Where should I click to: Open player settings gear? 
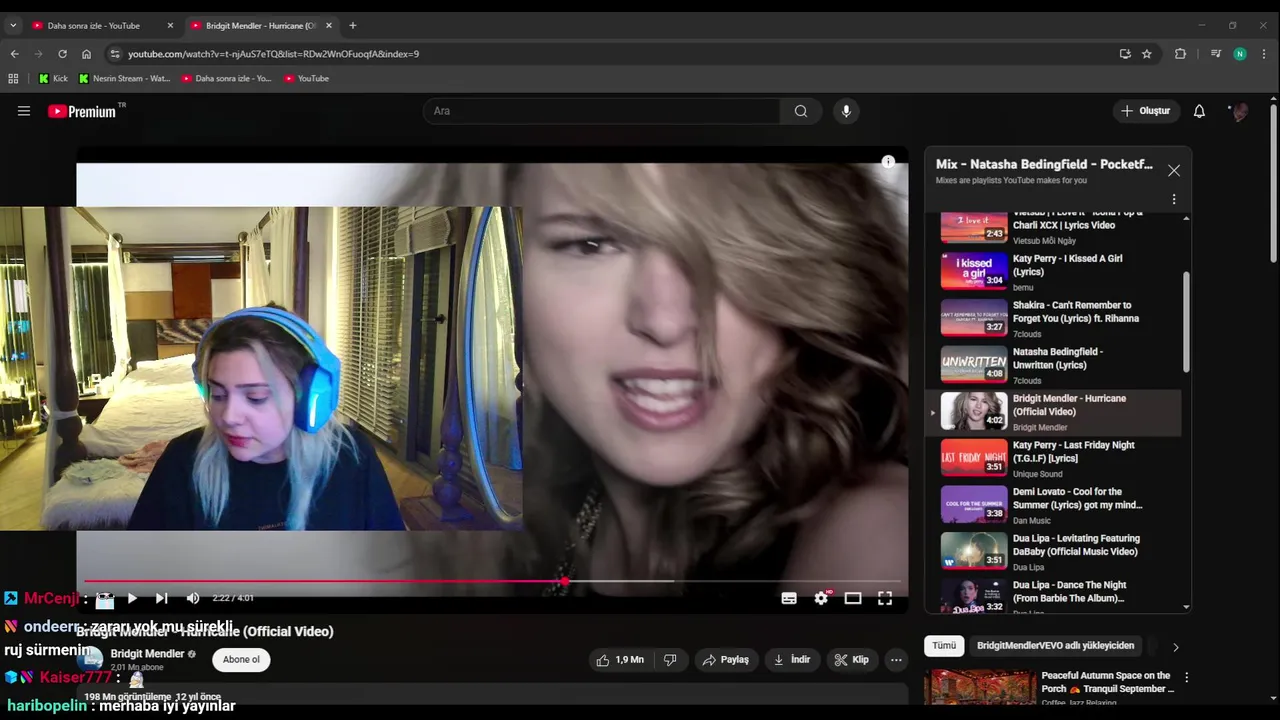pos(821,598)
